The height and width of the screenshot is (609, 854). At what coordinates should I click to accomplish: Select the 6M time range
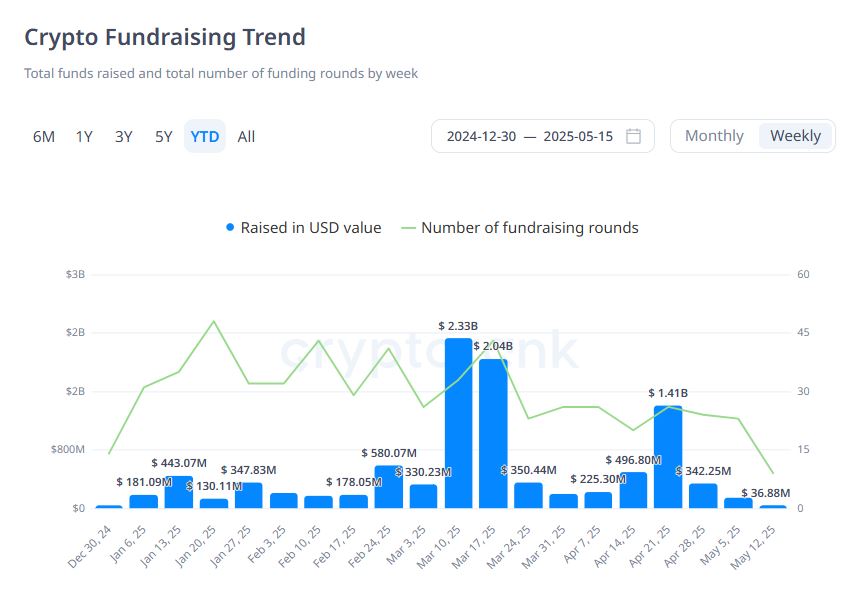point(44,137)
